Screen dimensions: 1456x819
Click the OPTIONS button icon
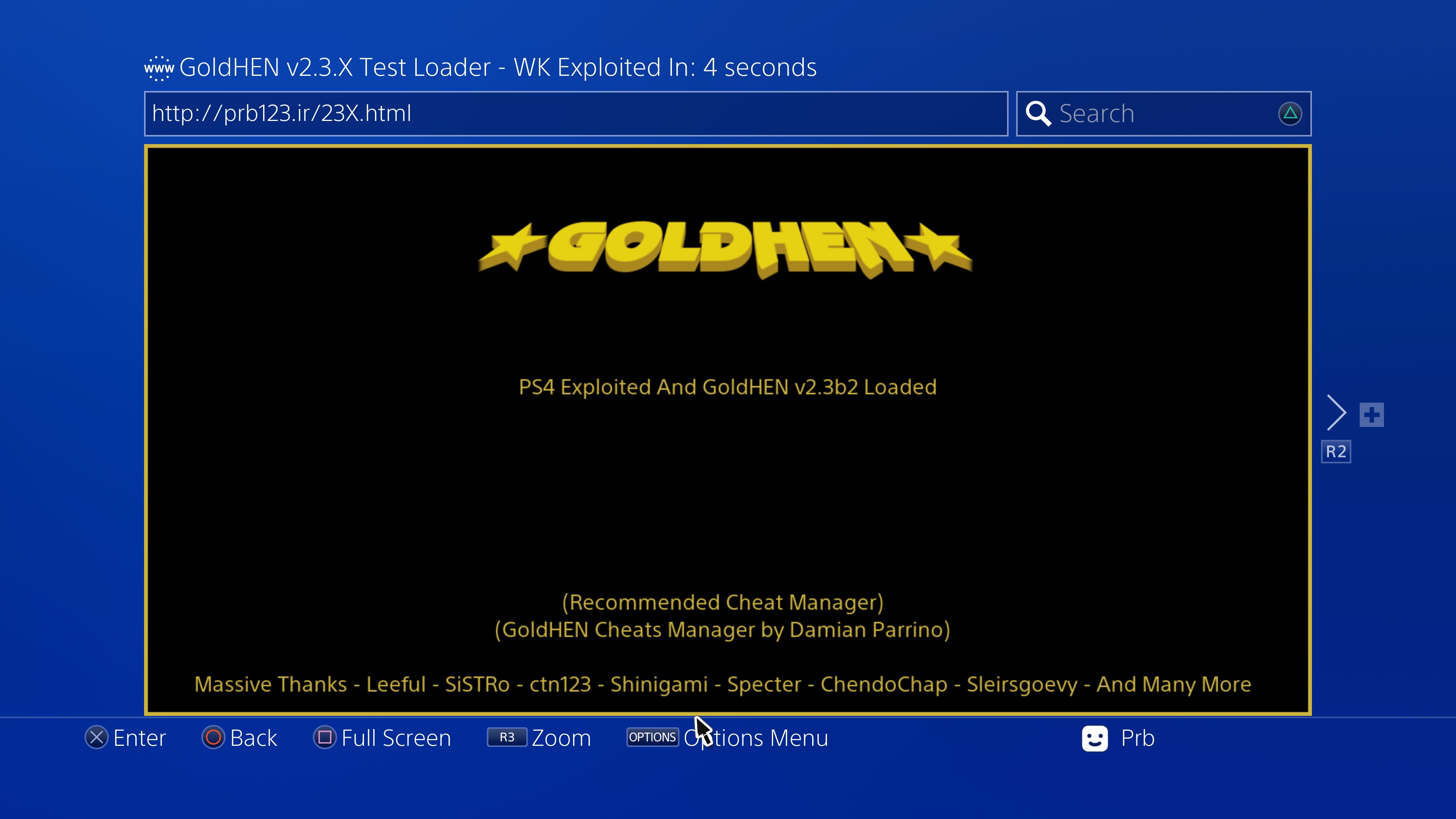tap(652, 737)
